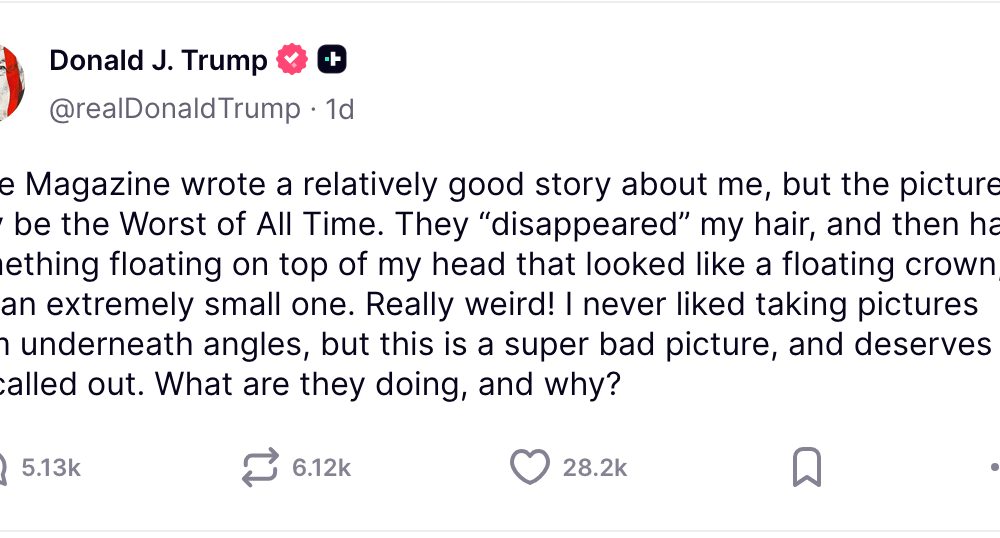Viewport: 1000px width, 538px height.
Task: Click the 6.12k repost count
Action: [x=321, y=467]
